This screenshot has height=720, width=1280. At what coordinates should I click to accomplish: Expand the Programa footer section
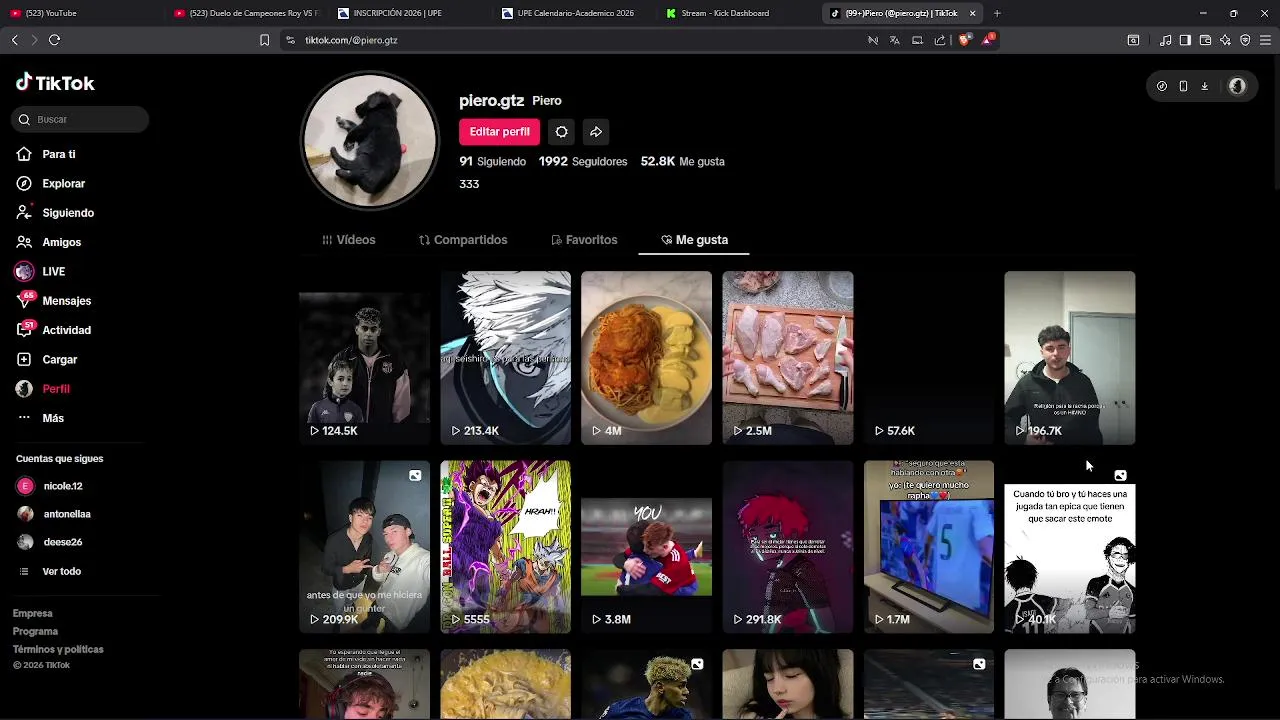tap(35, 631)
